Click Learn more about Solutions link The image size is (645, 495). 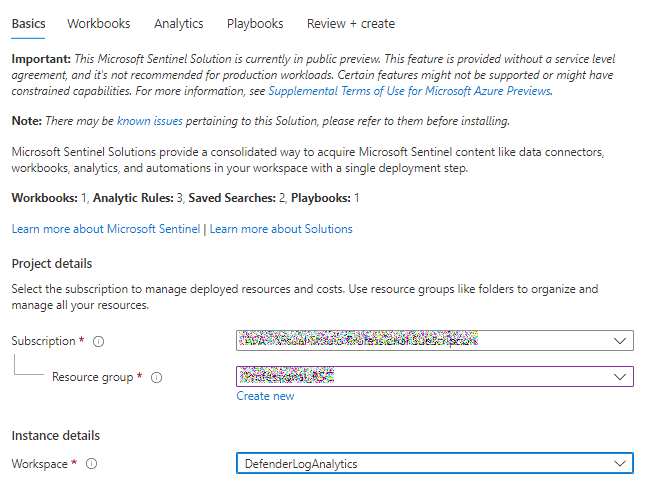(281, 229)
